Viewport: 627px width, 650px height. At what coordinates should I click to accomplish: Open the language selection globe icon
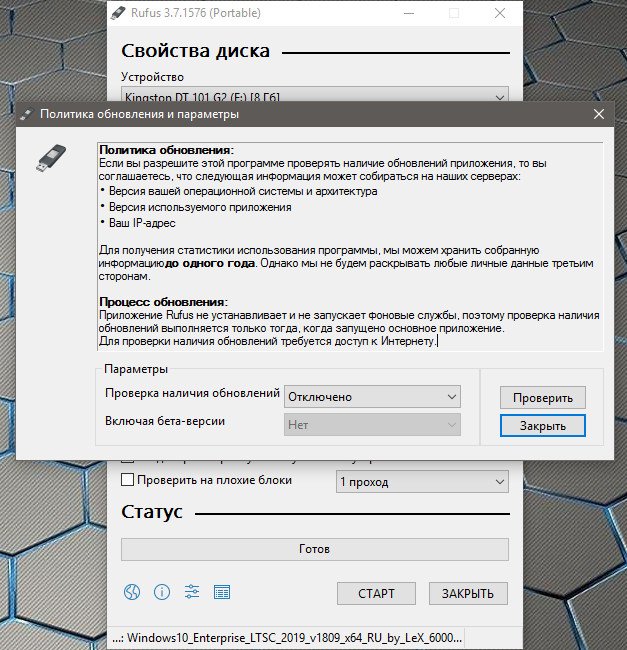tap(132, 592)
